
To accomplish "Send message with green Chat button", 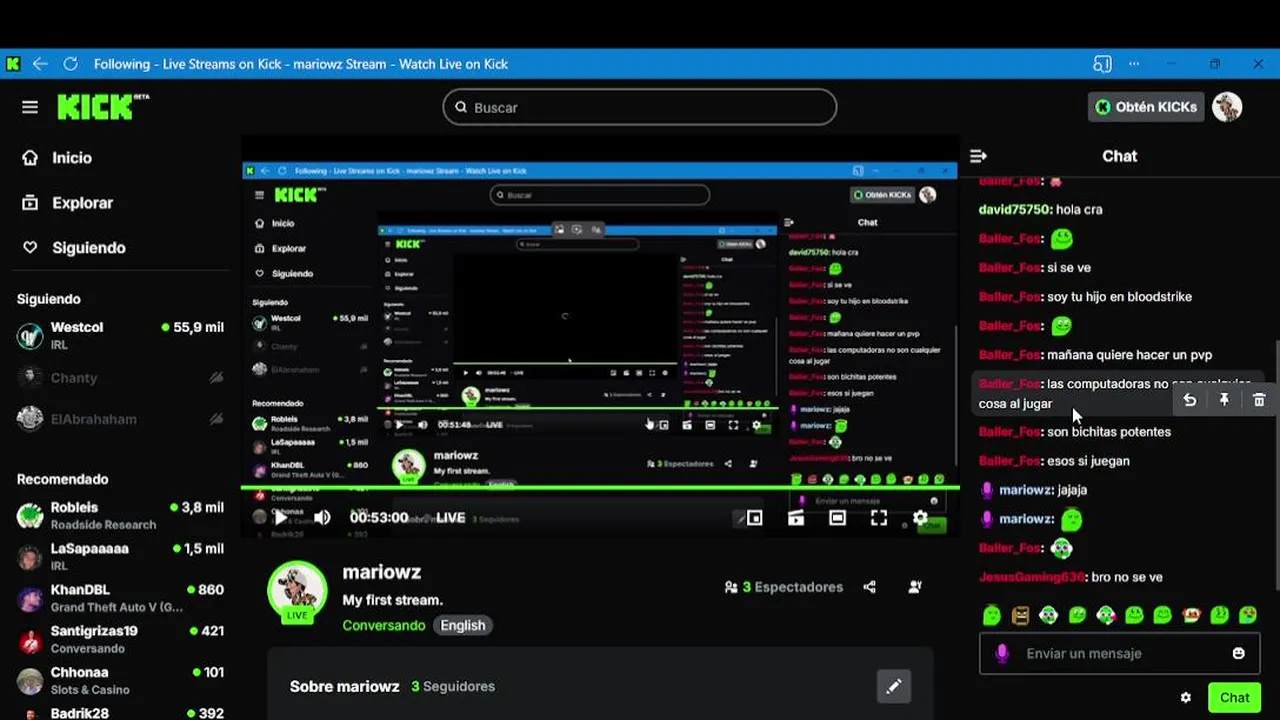I will (1234, 698).
